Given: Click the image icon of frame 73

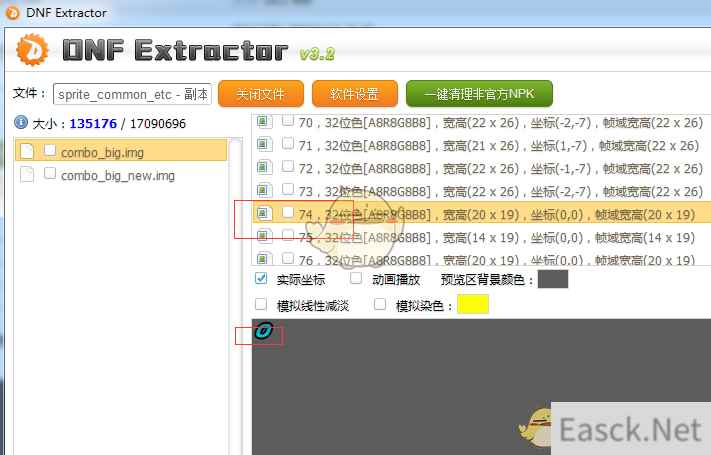Looking at the screenshot, I should (x=264, y=191).
